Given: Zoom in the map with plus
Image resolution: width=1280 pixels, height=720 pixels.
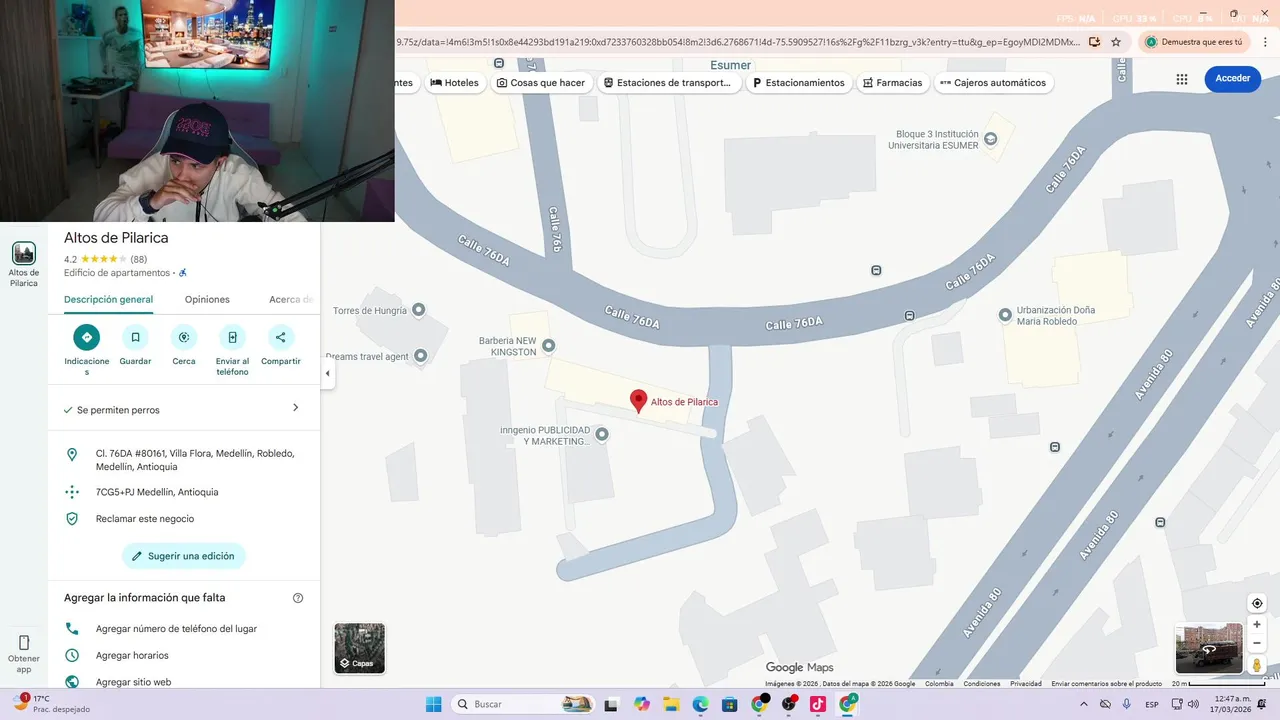Looking at the screenshot, I should [1257, 625].
